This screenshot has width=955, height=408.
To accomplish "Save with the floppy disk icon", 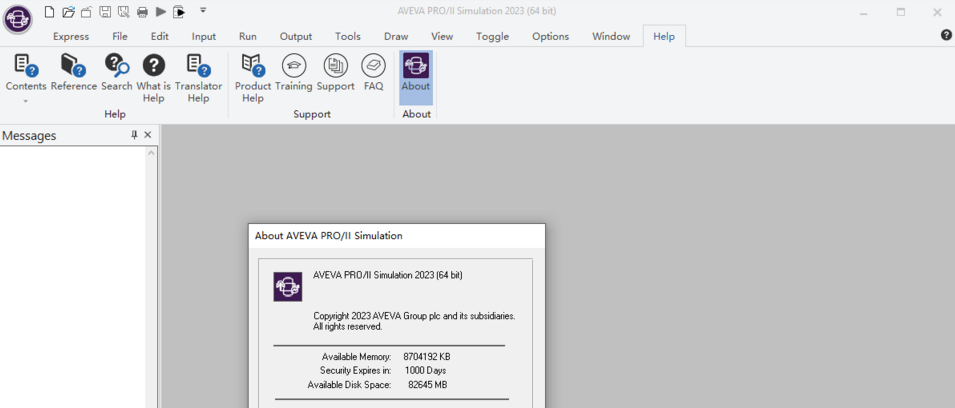I will [x=105, y=11].
